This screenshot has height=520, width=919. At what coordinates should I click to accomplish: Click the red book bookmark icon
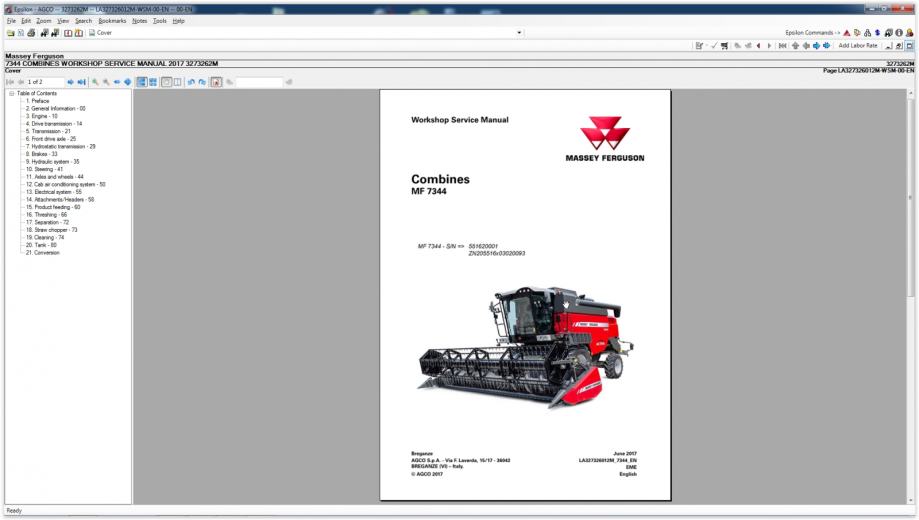click(x=68, y=33)
